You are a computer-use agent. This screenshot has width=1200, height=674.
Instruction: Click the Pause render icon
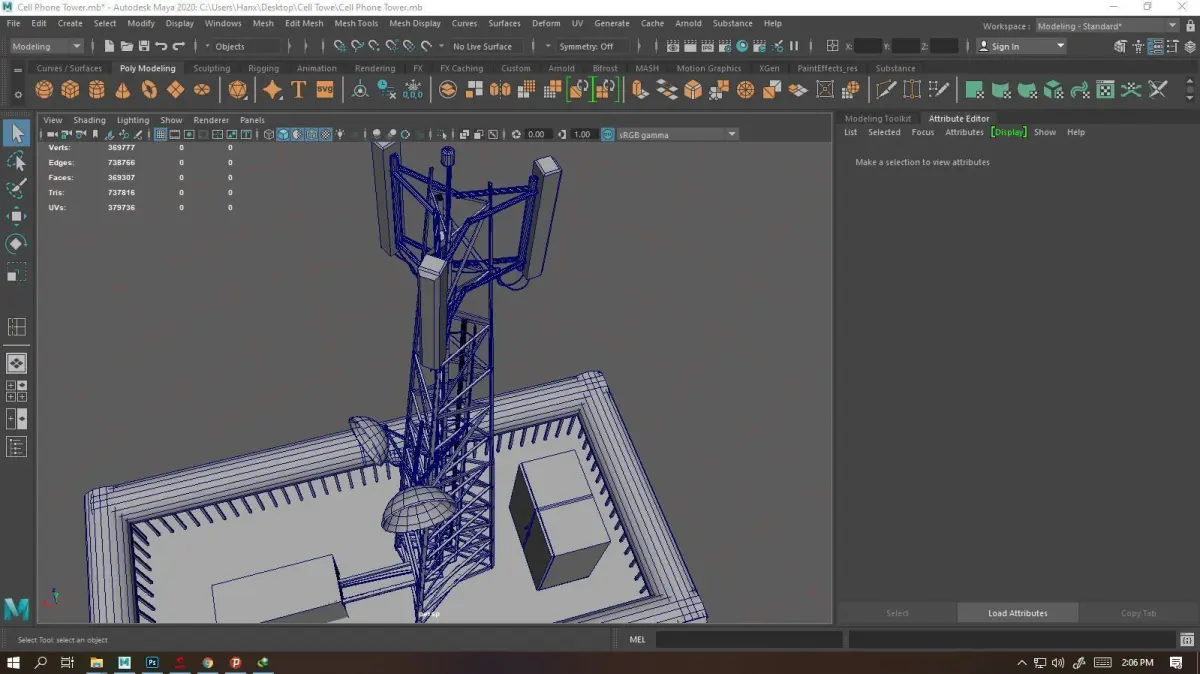[794, 46]
